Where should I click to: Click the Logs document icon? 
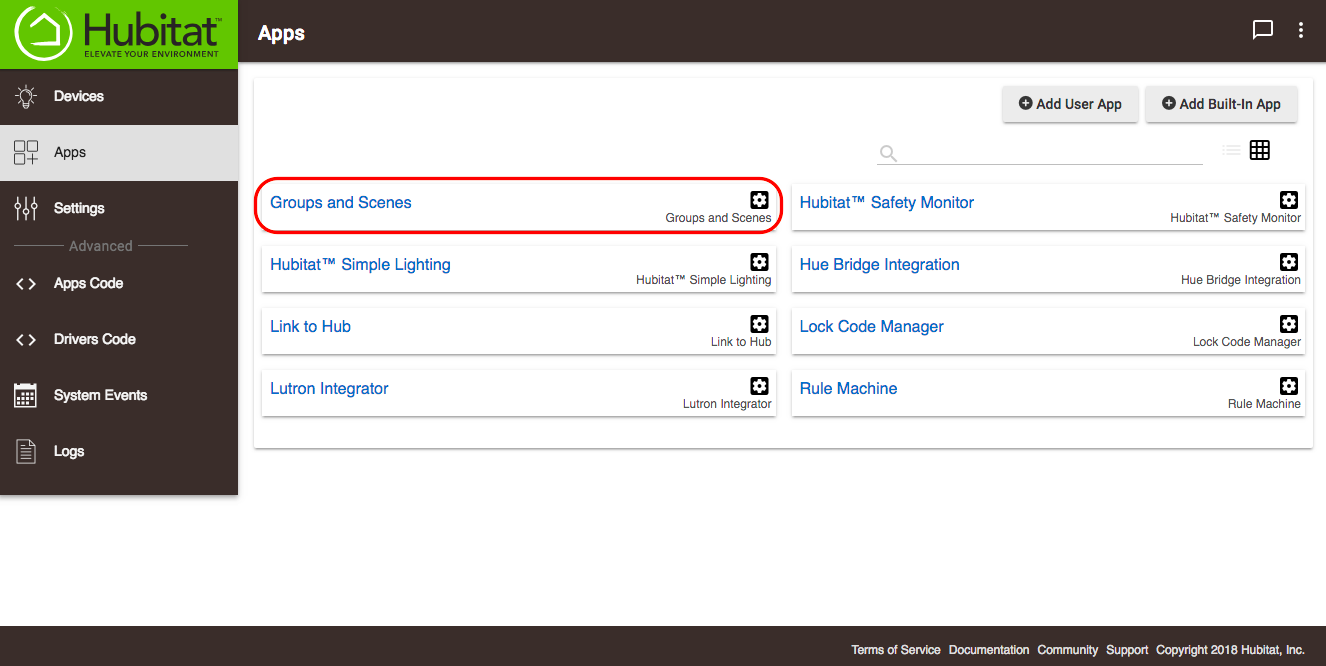(x=26, y=451)
